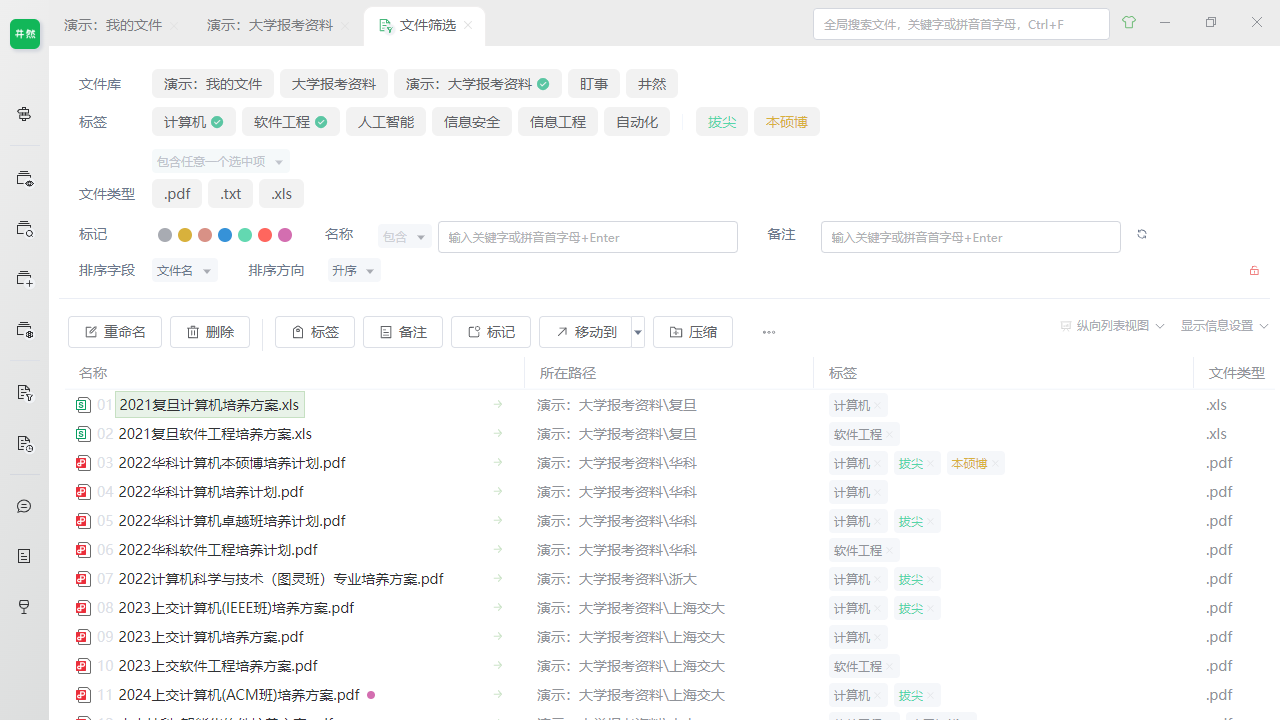Open the more options (...) icon in toolbar
Viewport: 1280px width, 720px height.
point(769,331)
